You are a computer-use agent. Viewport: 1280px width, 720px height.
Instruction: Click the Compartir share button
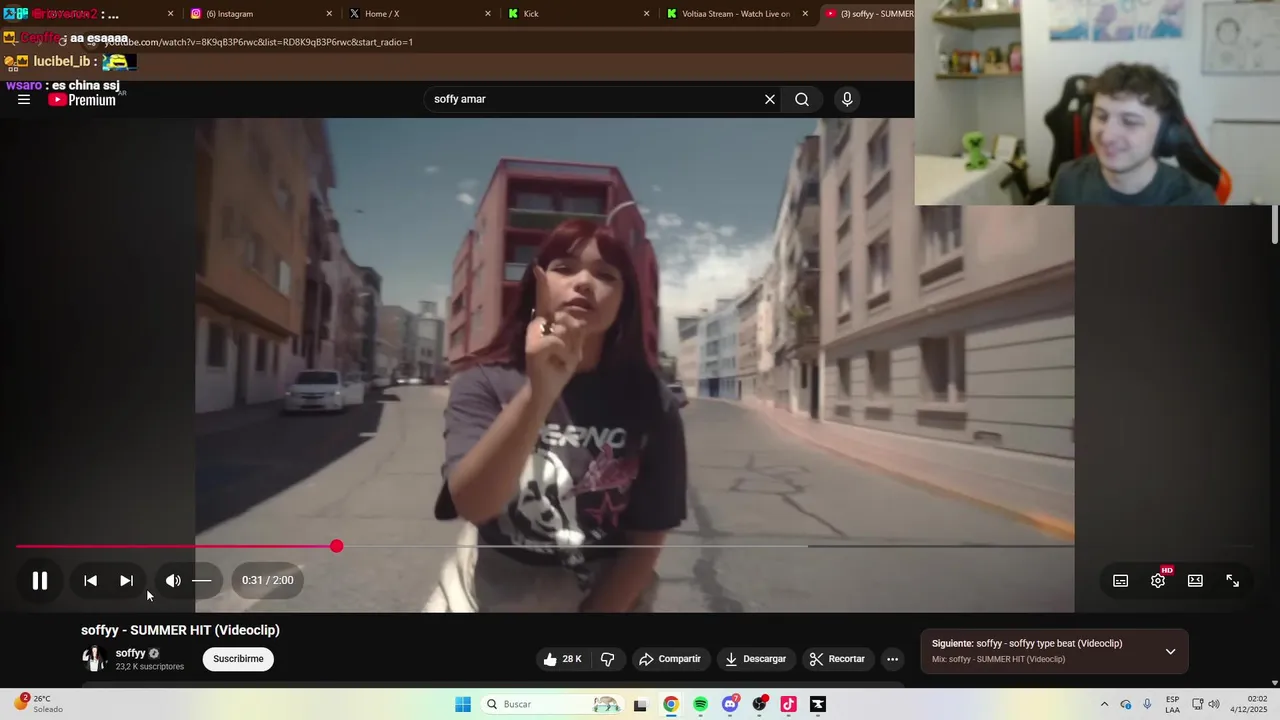[x=670, y=659]
